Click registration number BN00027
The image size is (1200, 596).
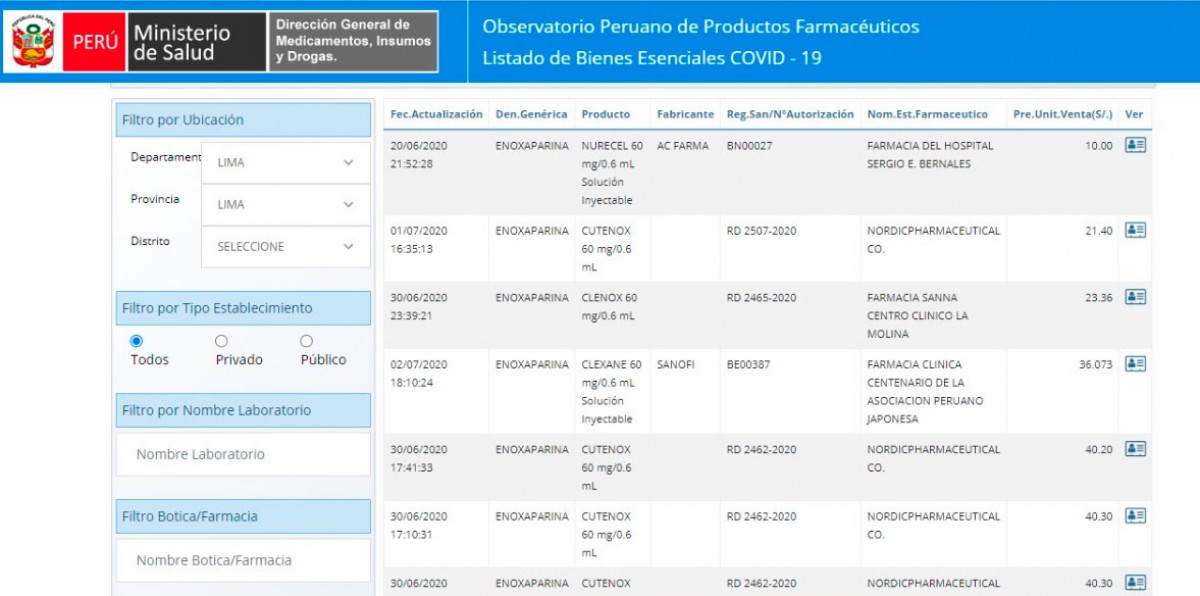749,145
